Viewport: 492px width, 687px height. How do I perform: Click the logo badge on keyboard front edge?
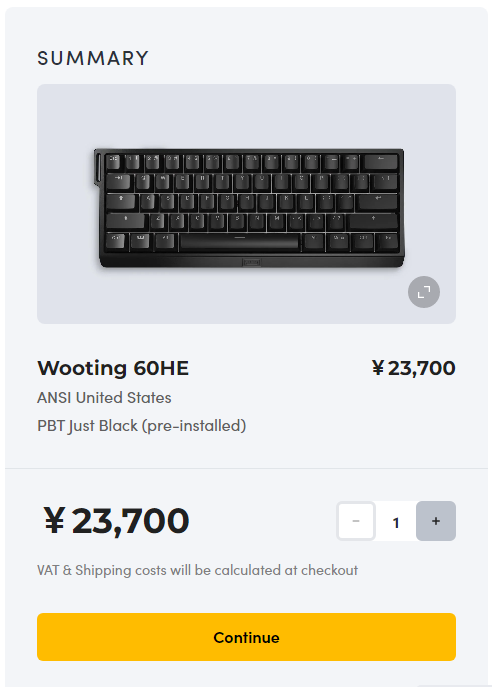[x=251, y=262]
